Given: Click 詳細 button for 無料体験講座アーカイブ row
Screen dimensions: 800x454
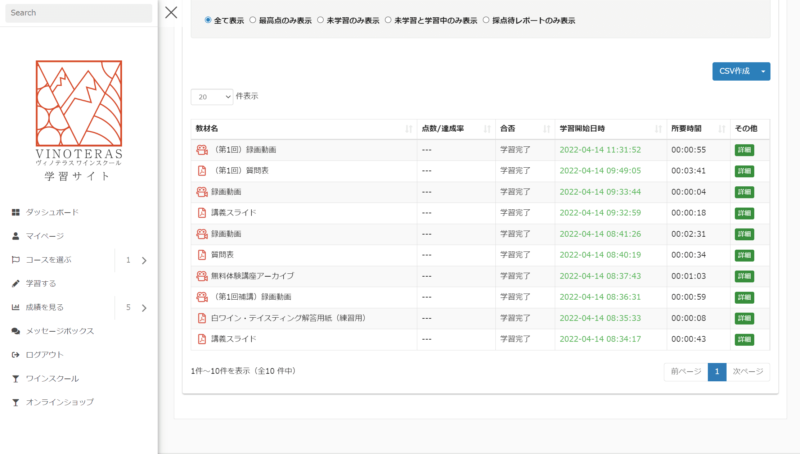Looking at the screenshot, I should [745, 275].
